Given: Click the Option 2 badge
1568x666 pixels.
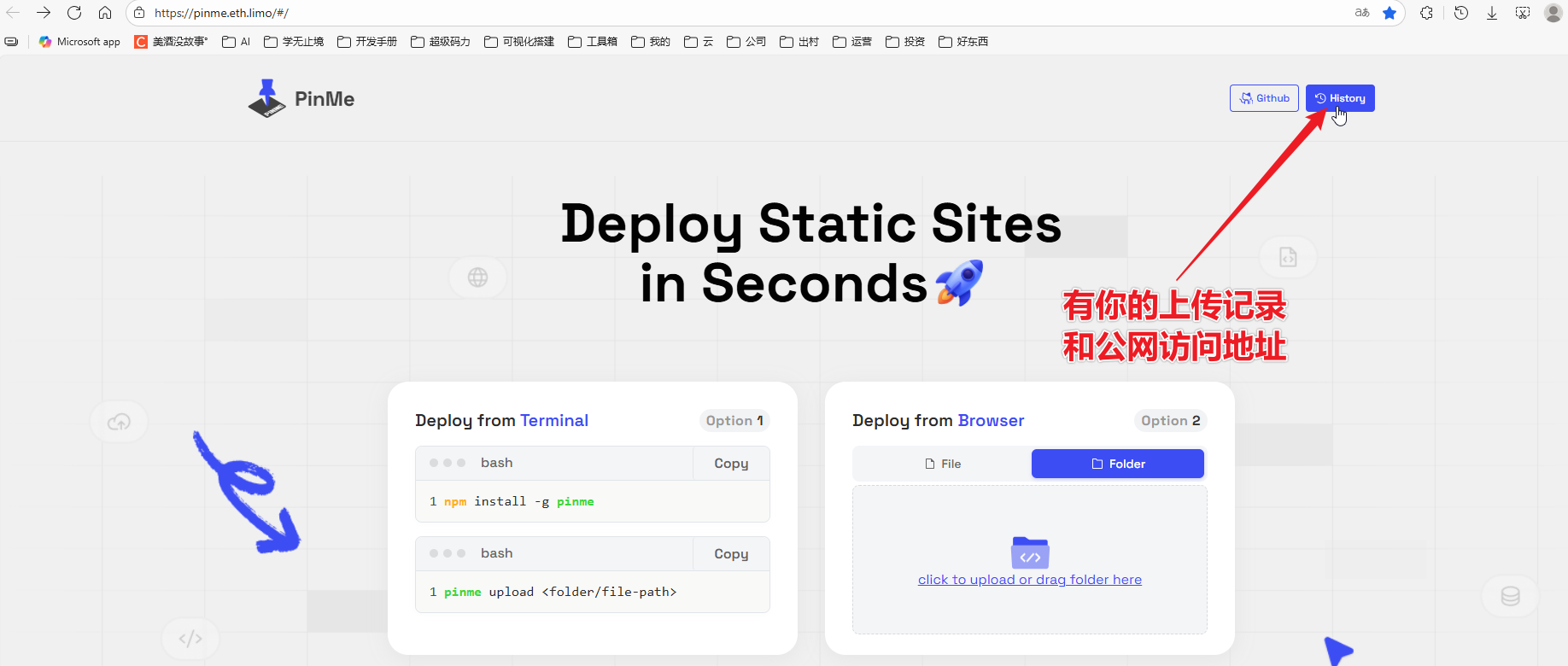Looking at the screenshot, I should coord(1171,420).
